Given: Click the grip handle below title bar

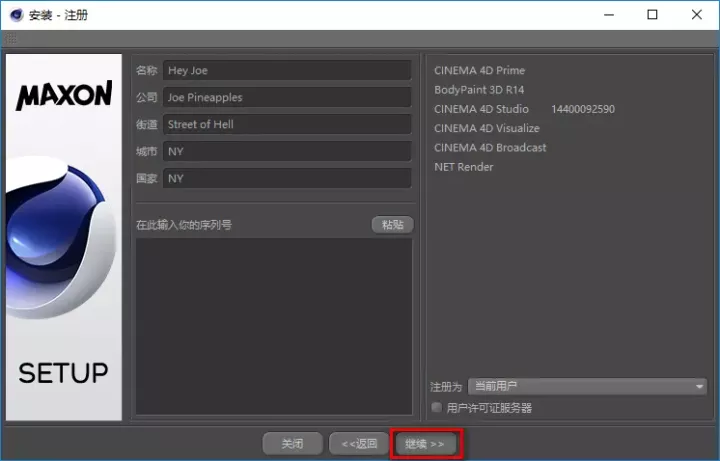Looking at the screenshot, I should [x=10, y=38].
